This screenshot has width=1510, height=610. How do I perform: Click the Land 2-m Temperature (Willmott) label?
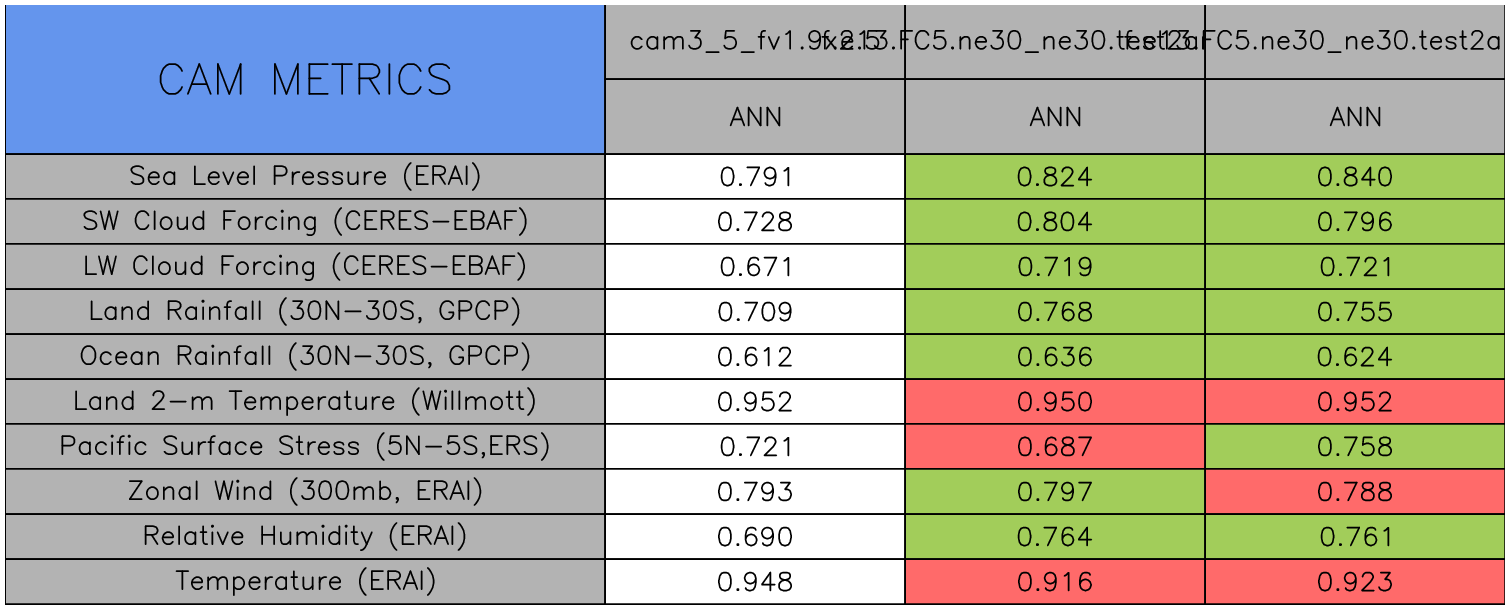click(305, 402)
